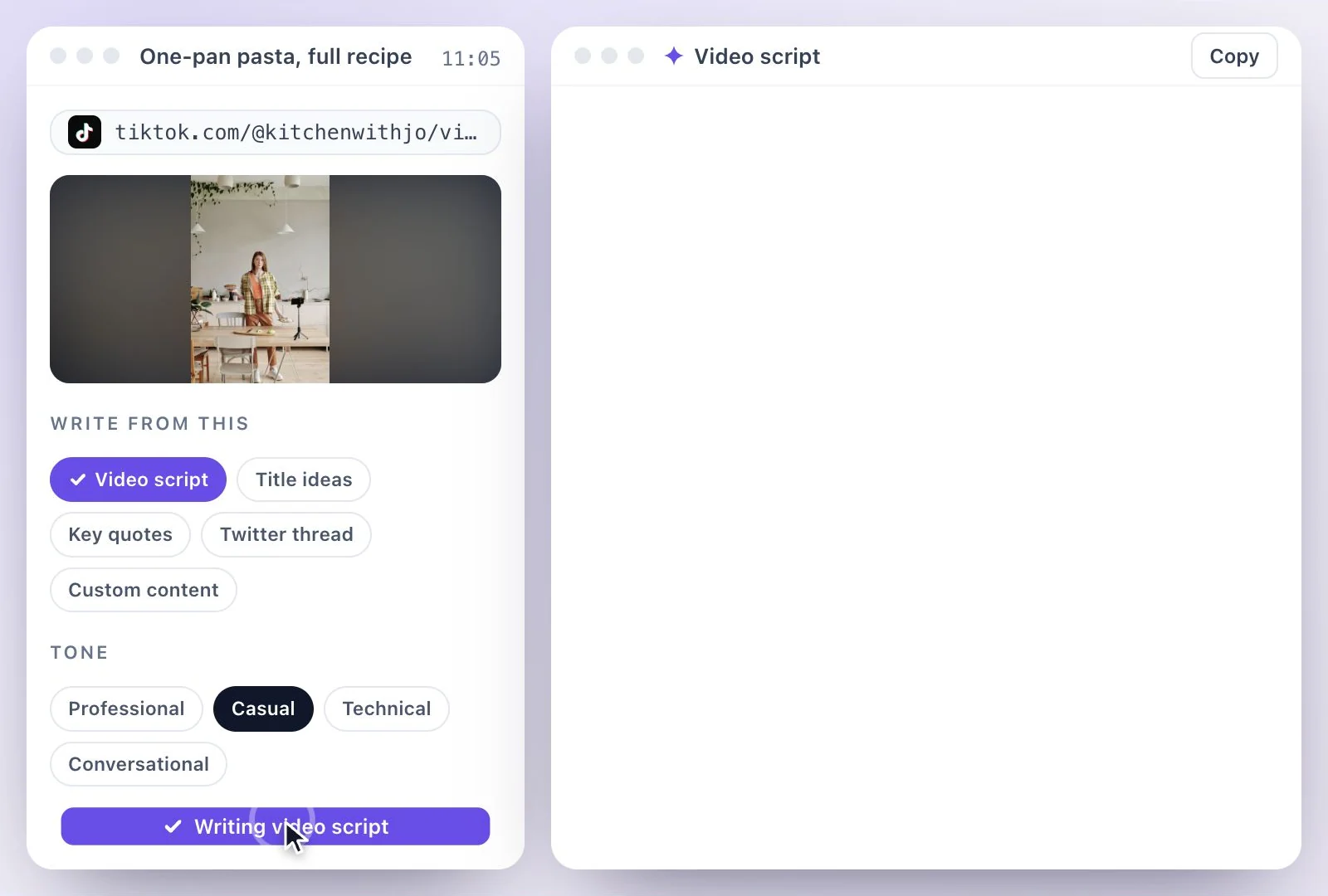Click the One-pan pasta, full recipe title
The width and height of the screenshot is (1328, 896).
tap(276, 56)
